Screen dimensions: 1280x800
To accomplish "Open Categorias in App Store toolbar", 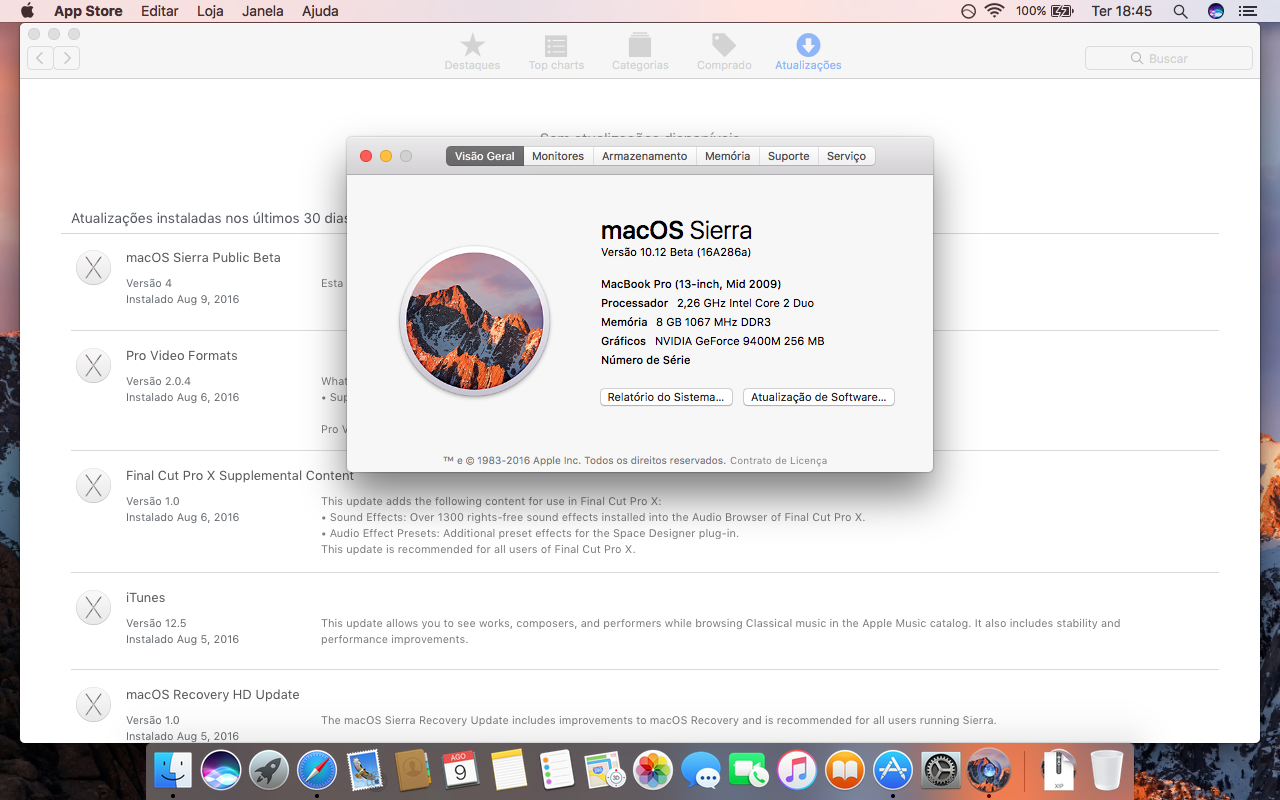I will pos(640,52).
